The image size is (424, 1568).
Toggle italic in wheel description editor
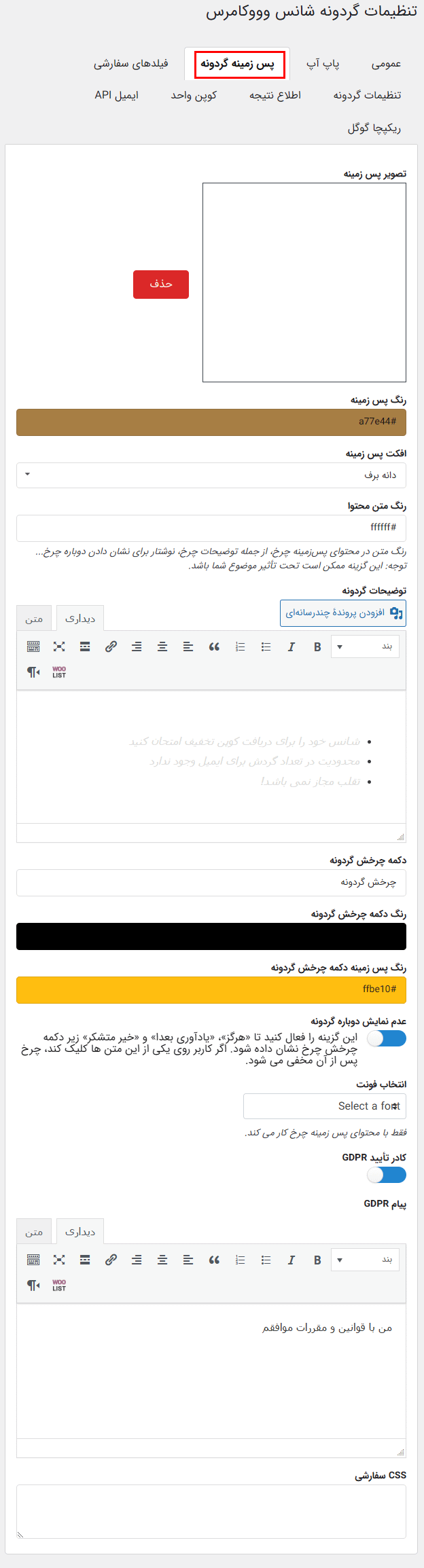[291, 646]
